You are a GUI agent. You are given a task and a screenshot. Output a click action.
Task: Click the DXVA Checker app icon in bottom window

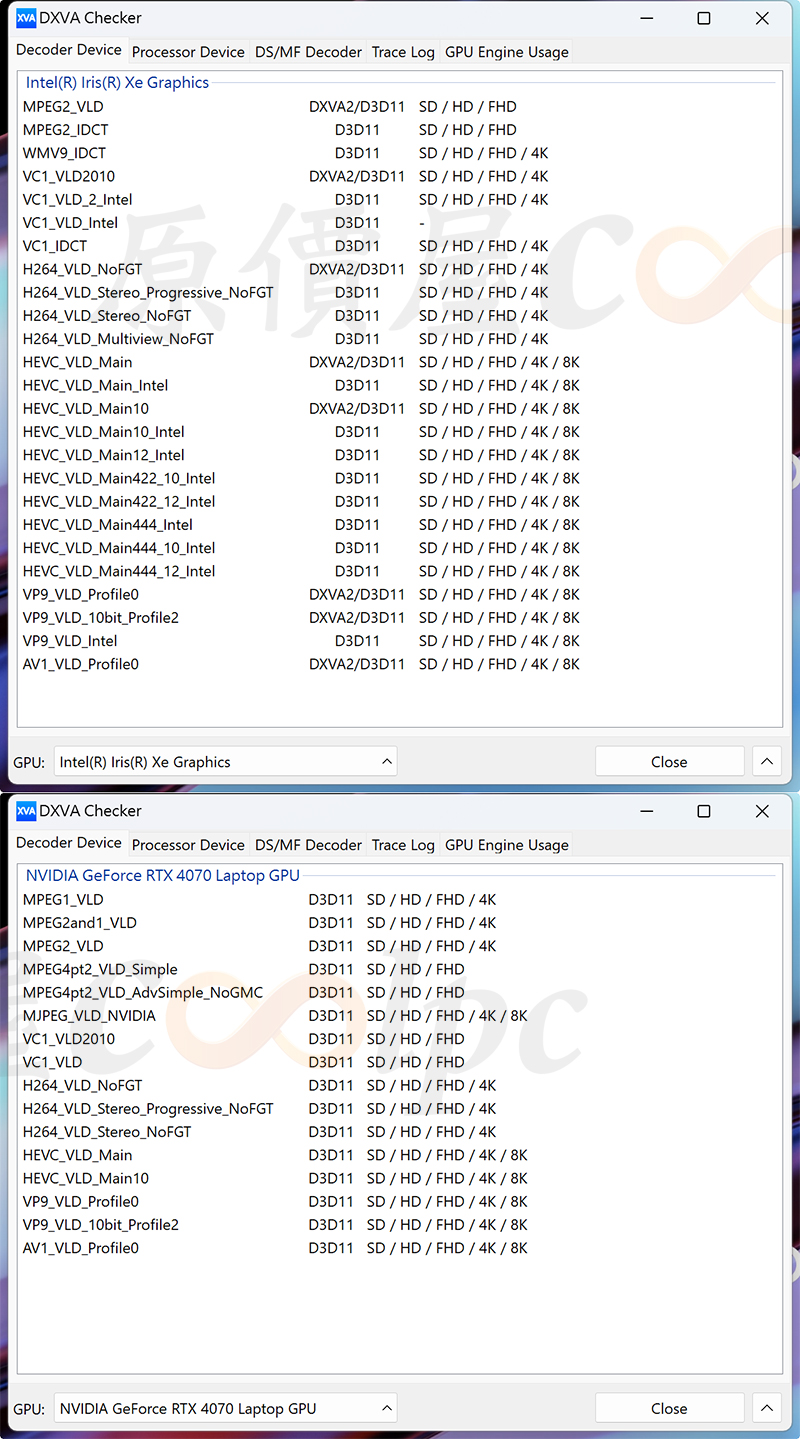coord(26,811)
